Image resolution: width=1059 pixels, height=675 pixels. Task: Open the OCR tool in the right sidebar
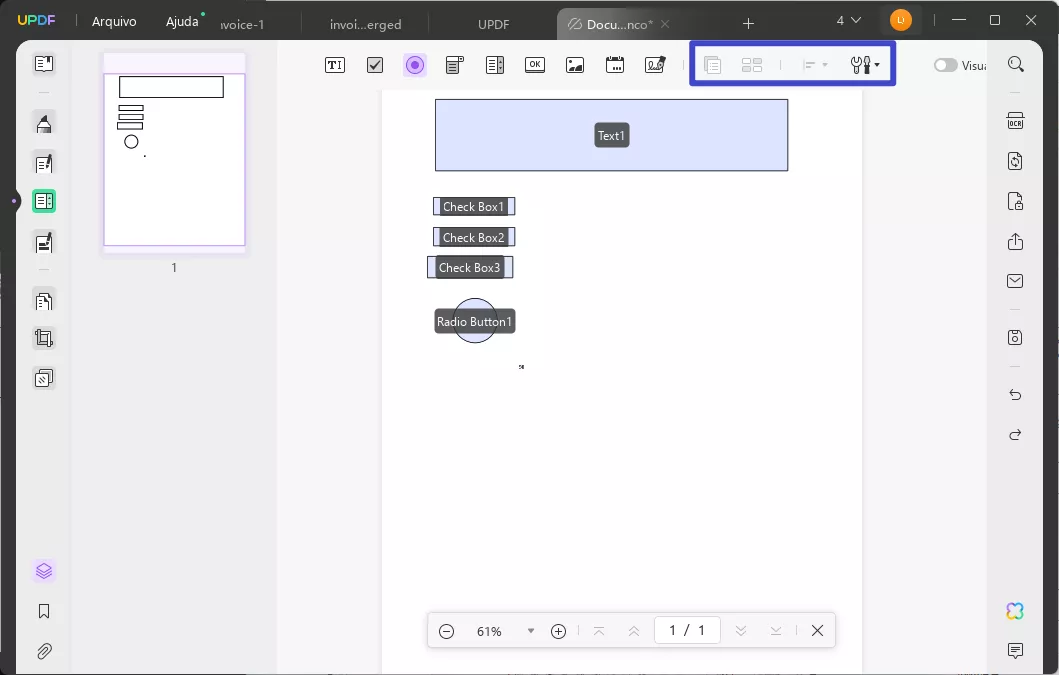[1015, 120]
